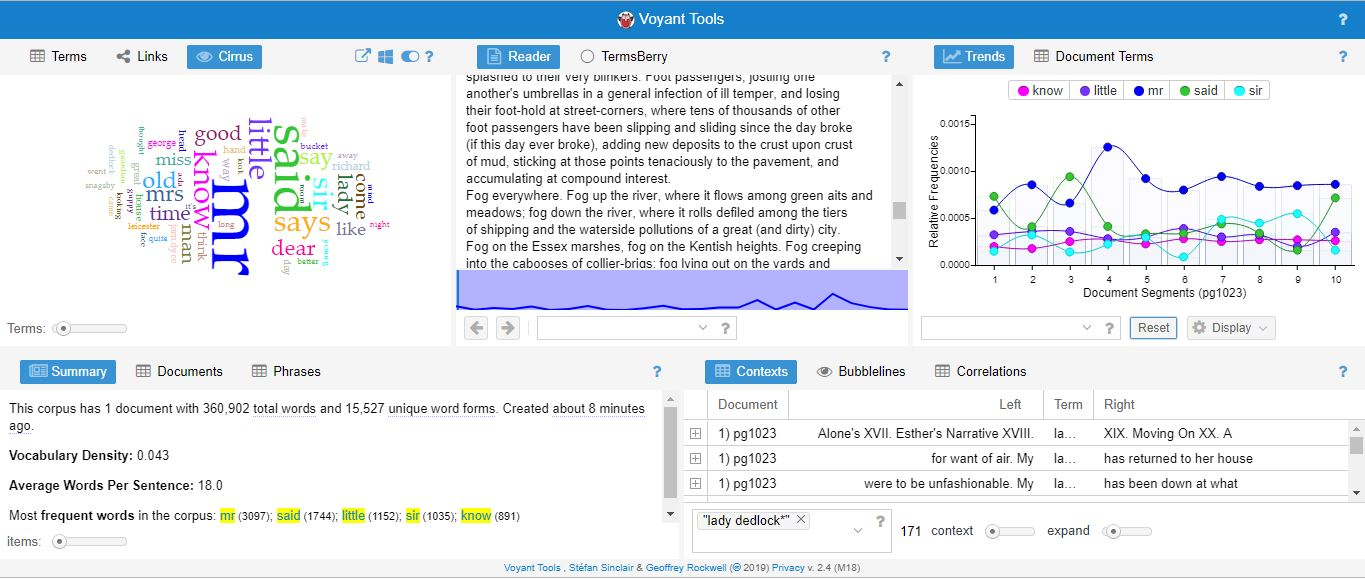Switch to the Cirrus tab
Screen dimensions: 1365x579
[x=224, y=57]
